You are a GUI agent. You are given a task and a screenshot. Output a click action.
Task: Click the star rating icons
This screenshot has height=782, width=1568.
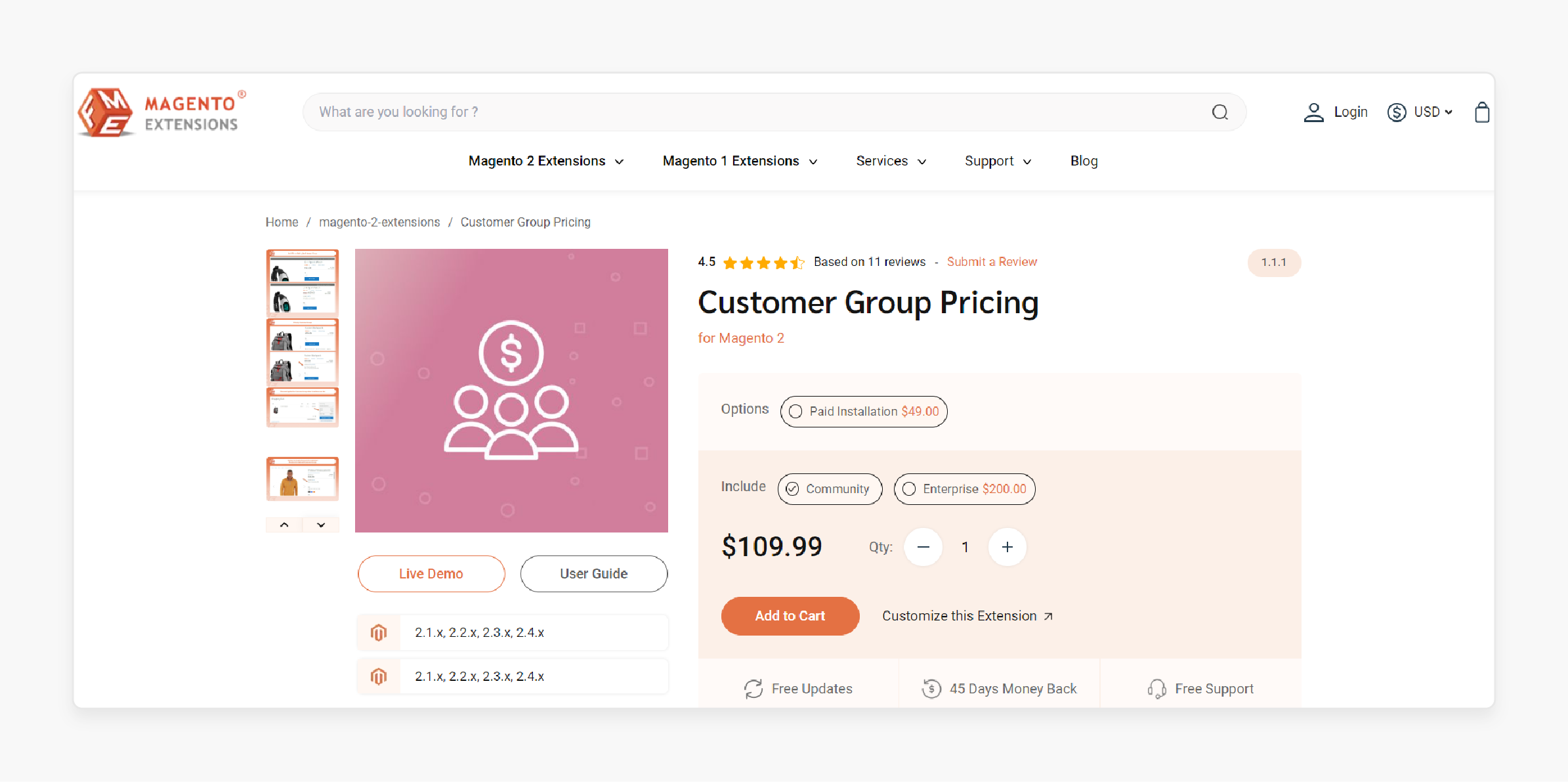point(763,263)
